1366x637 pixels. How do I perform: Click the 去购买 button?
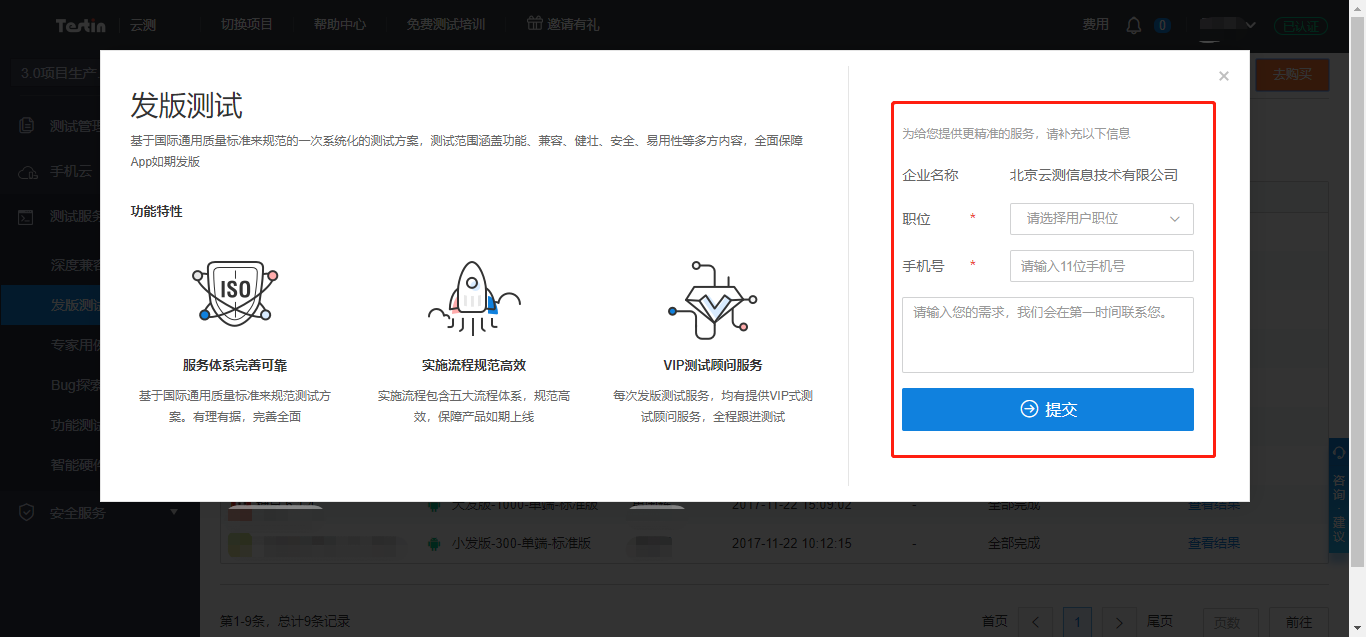click(1292, 75)
